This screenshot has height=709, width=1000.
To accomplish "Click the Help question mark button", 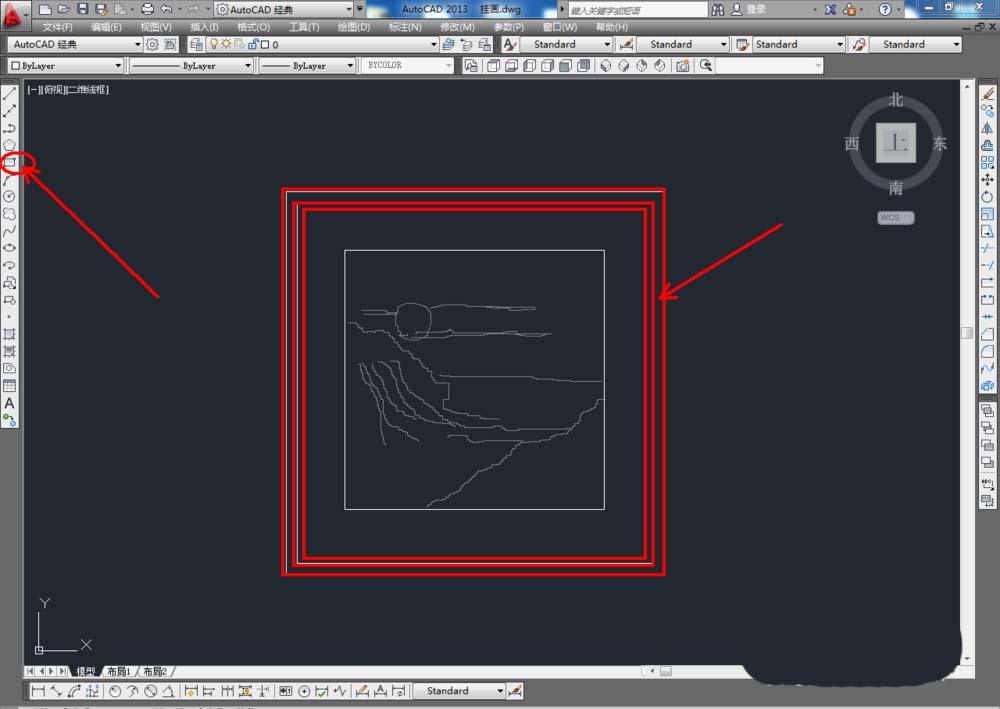I will click(885, 9).
